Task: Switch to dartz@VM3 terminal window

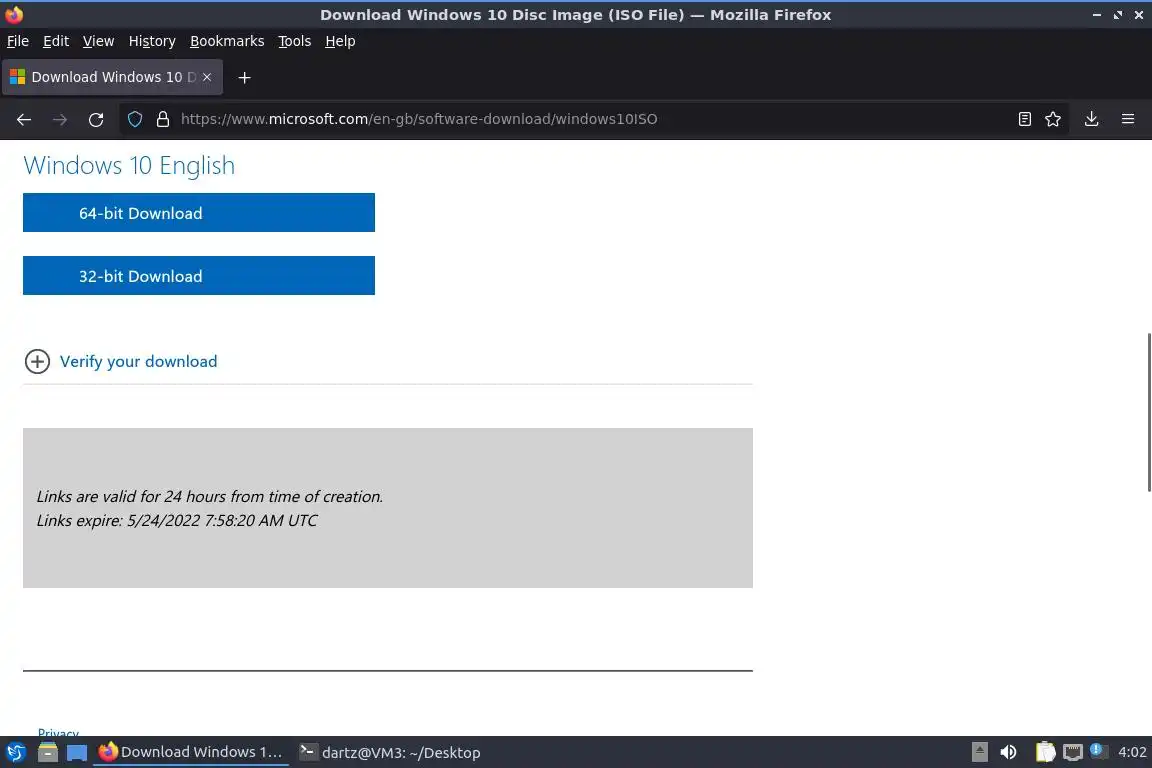Action: pyautogui.click(x=389, y=753)
